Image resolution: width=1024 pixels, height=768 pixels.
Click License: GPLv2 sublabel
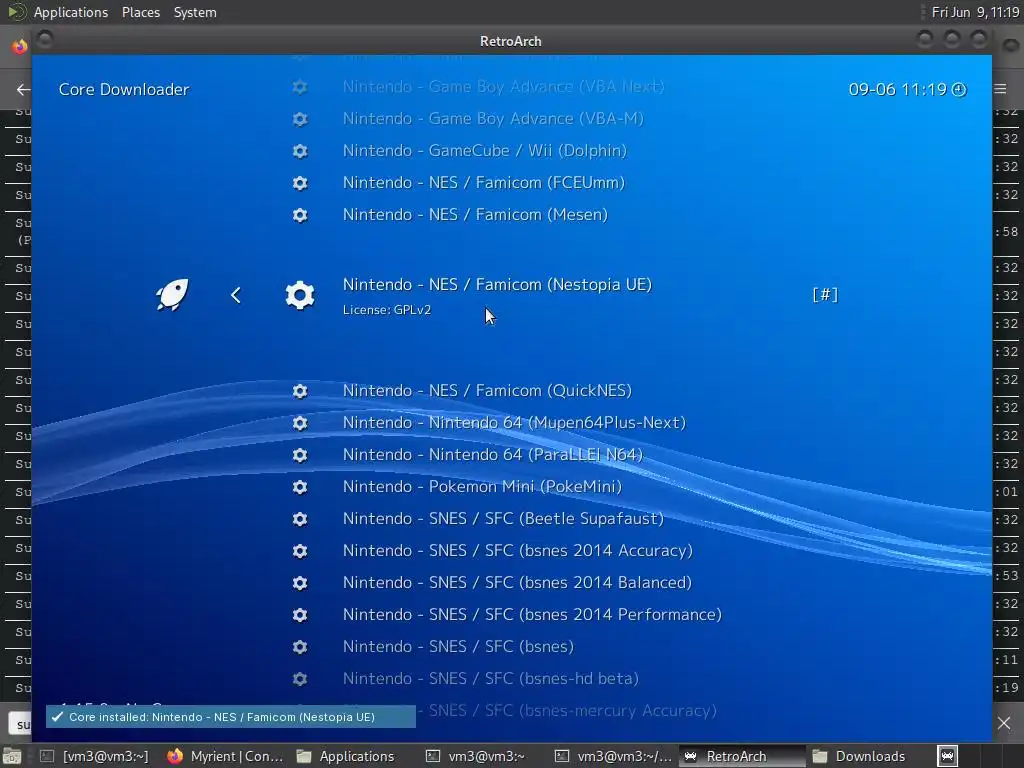387,310
